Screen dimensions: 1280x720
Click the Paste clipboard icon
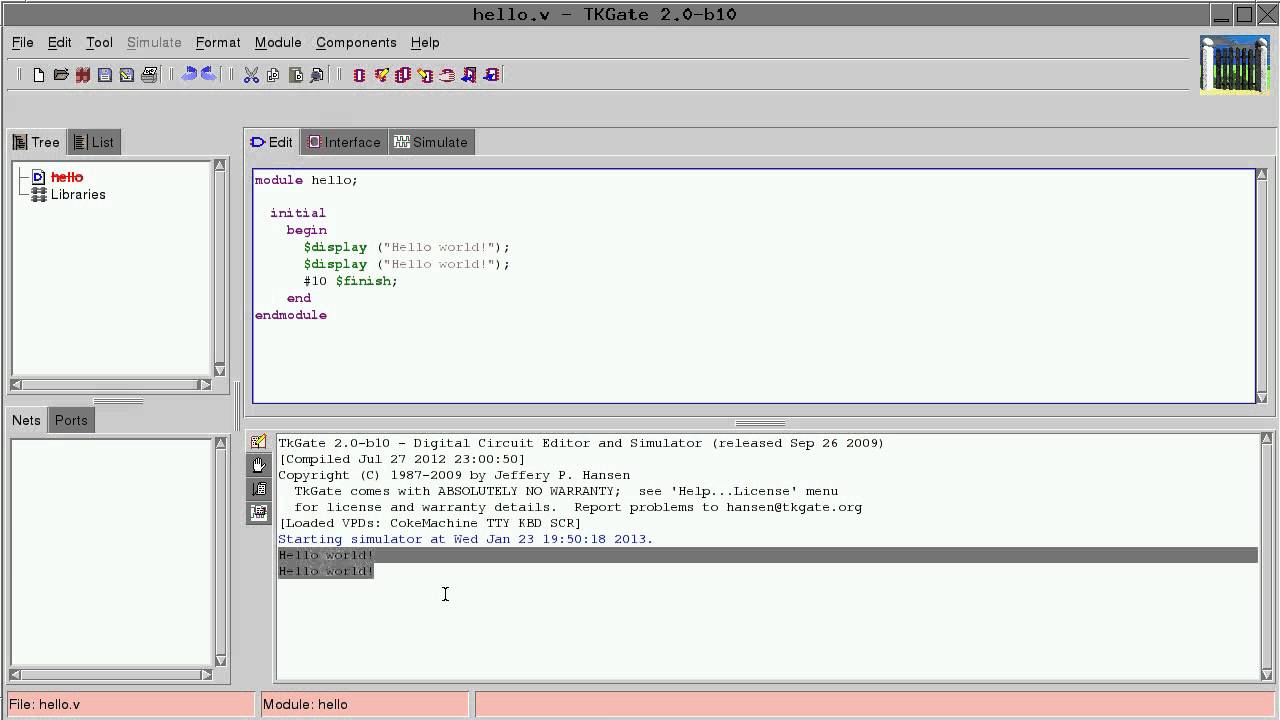[295, 75]
